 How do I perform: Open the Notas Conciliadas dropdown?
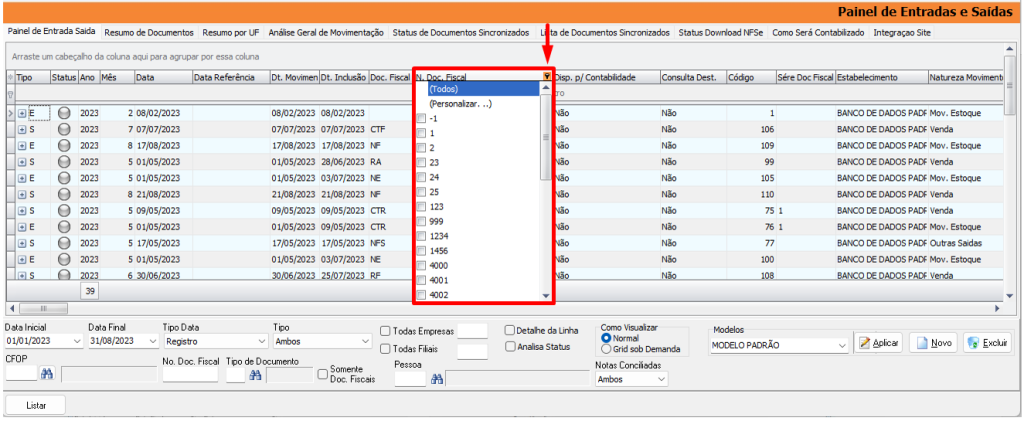662,379
